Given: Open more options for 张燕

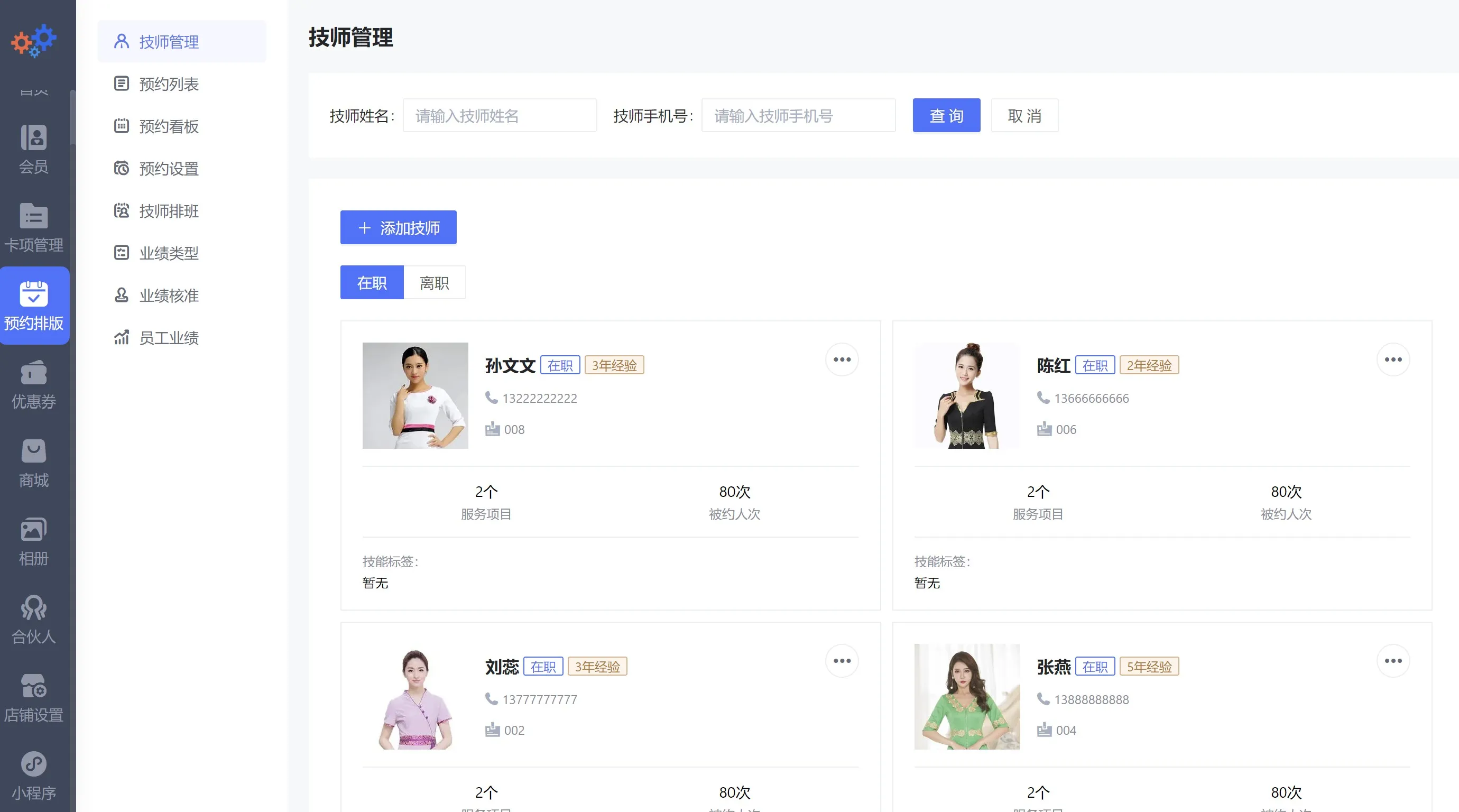Looking at the screenshot, I should pos(1393,661).
